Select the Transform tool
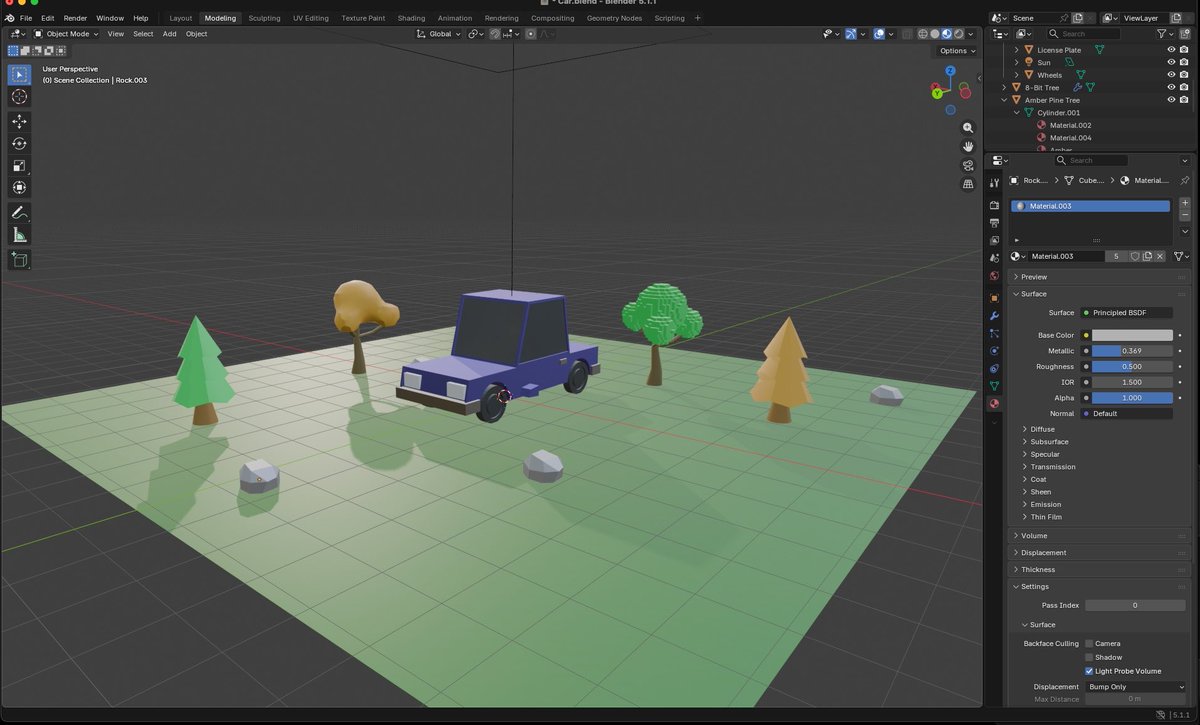The width and height of the screenshot is (1200, 725). (x=19, y=187)
